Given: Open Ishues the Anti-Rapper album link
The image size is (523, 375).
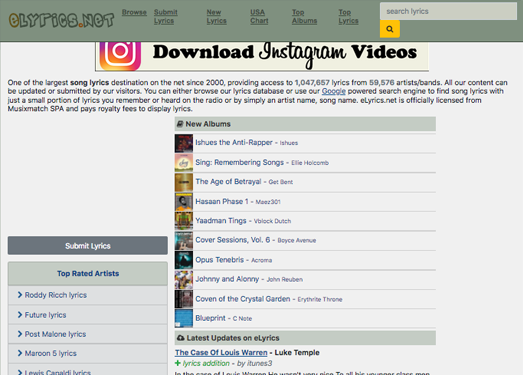Looking at the screenshot, I should click(234, 142).
